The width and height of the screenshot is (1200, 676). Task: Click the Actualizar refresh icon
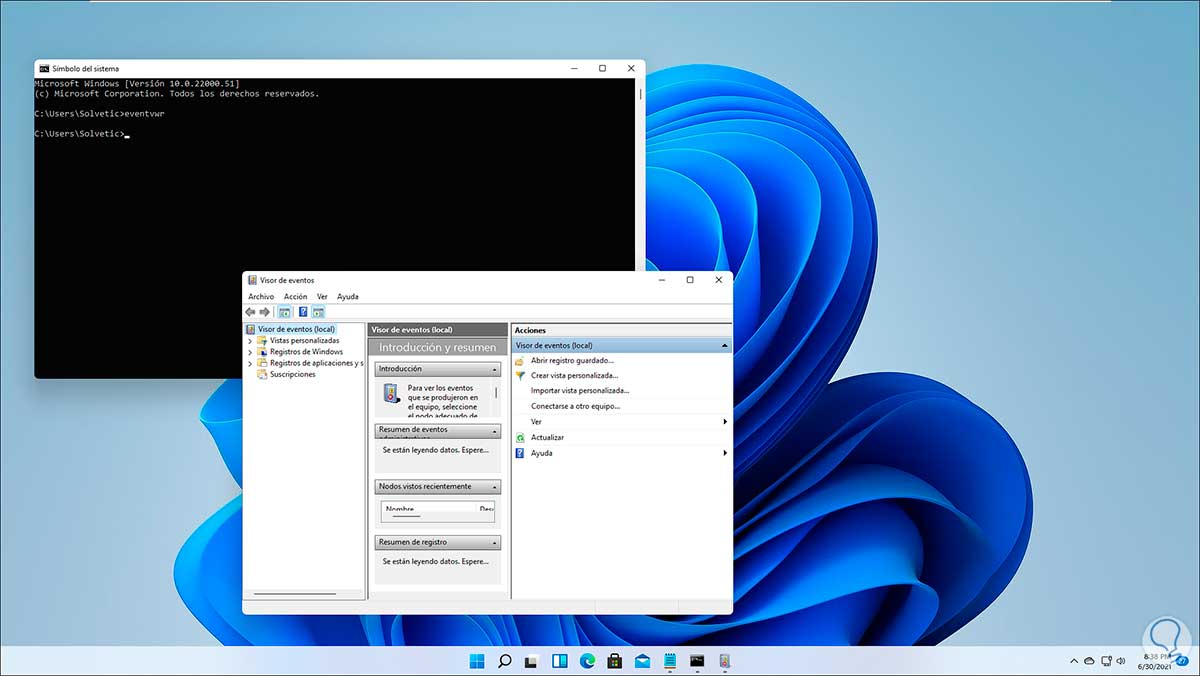520,438
